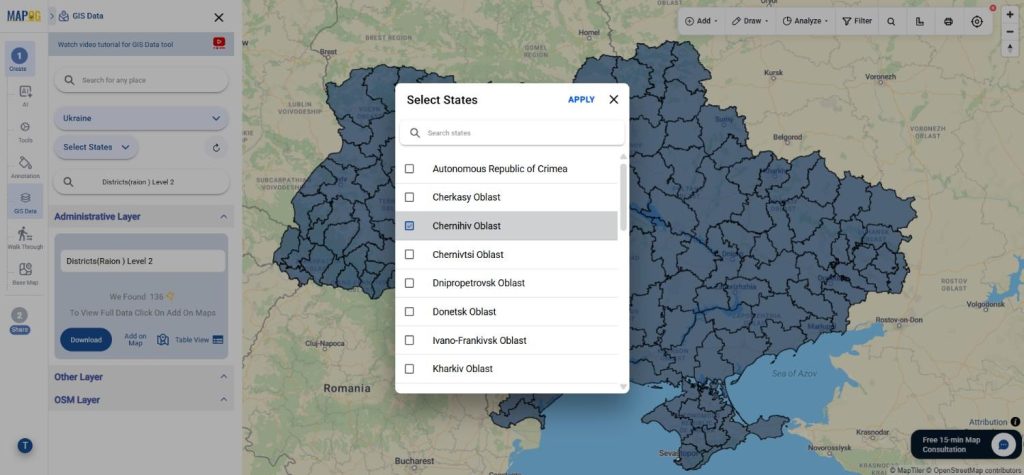Click the Search for any place field
The width and height of the screenshot is (1024, 475).
(141, 80)
